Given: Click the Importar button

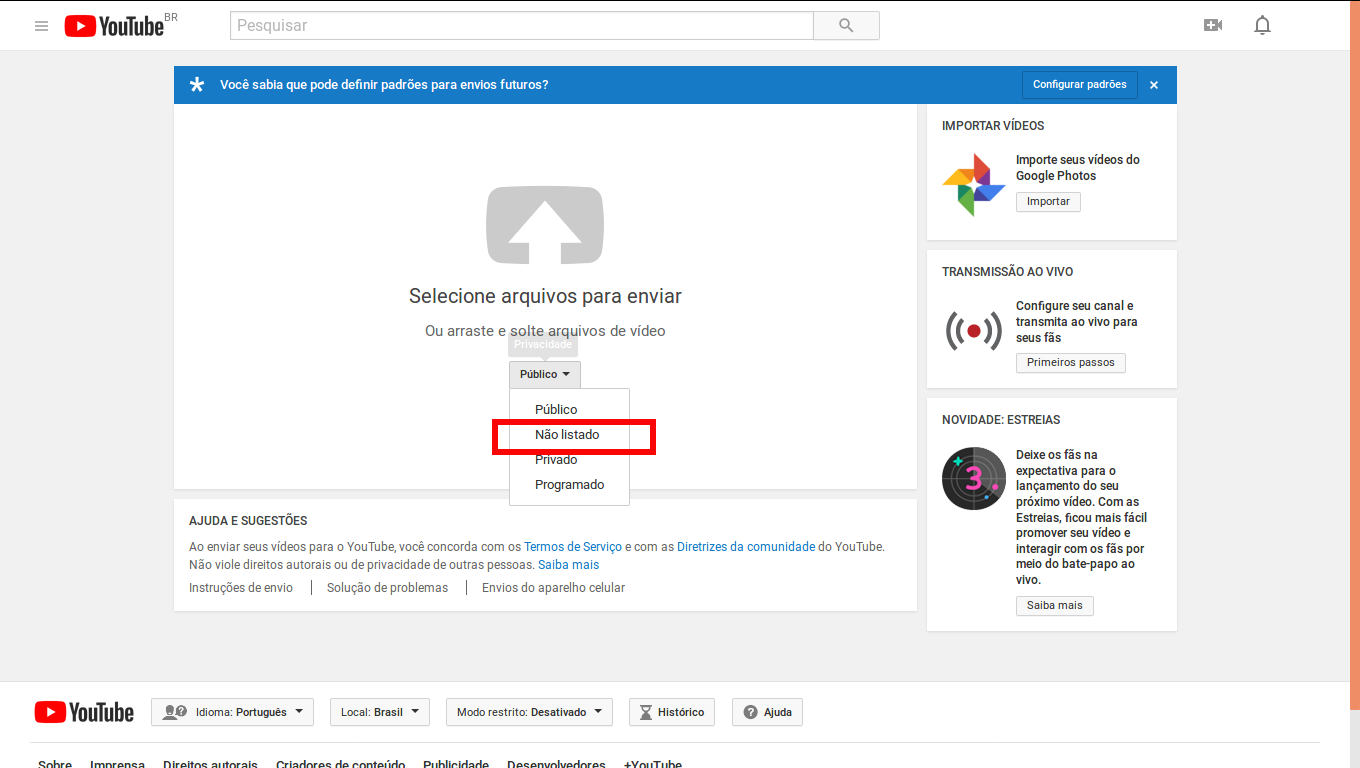Looking at the screenshot, I should pyautogui.click(x=1048, y=201).
